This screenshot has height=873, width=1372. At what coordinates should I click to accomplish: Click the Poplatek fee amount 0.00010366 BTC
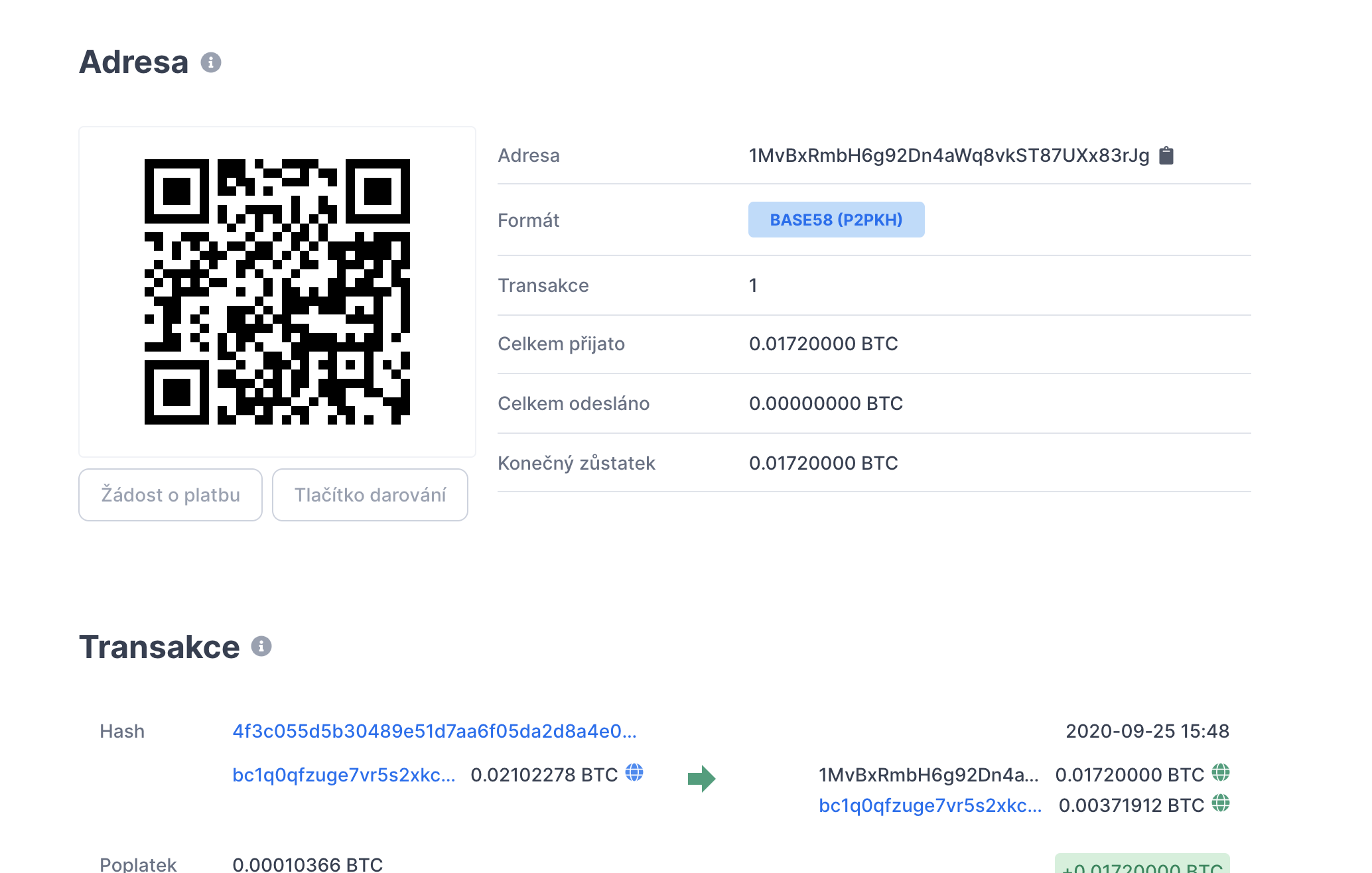coord(307,864)
